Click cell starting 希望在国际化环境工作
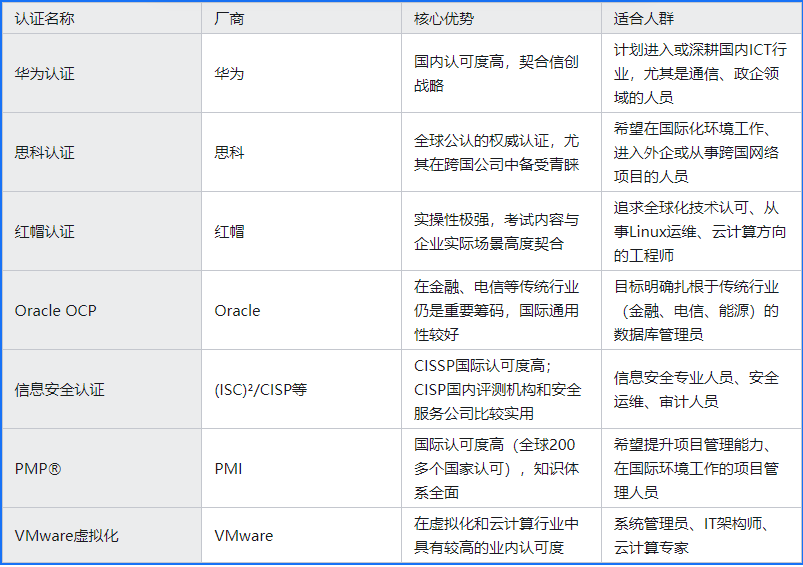Screen dimensions: 803x567 pyautogui.click(x=701, y=152)
